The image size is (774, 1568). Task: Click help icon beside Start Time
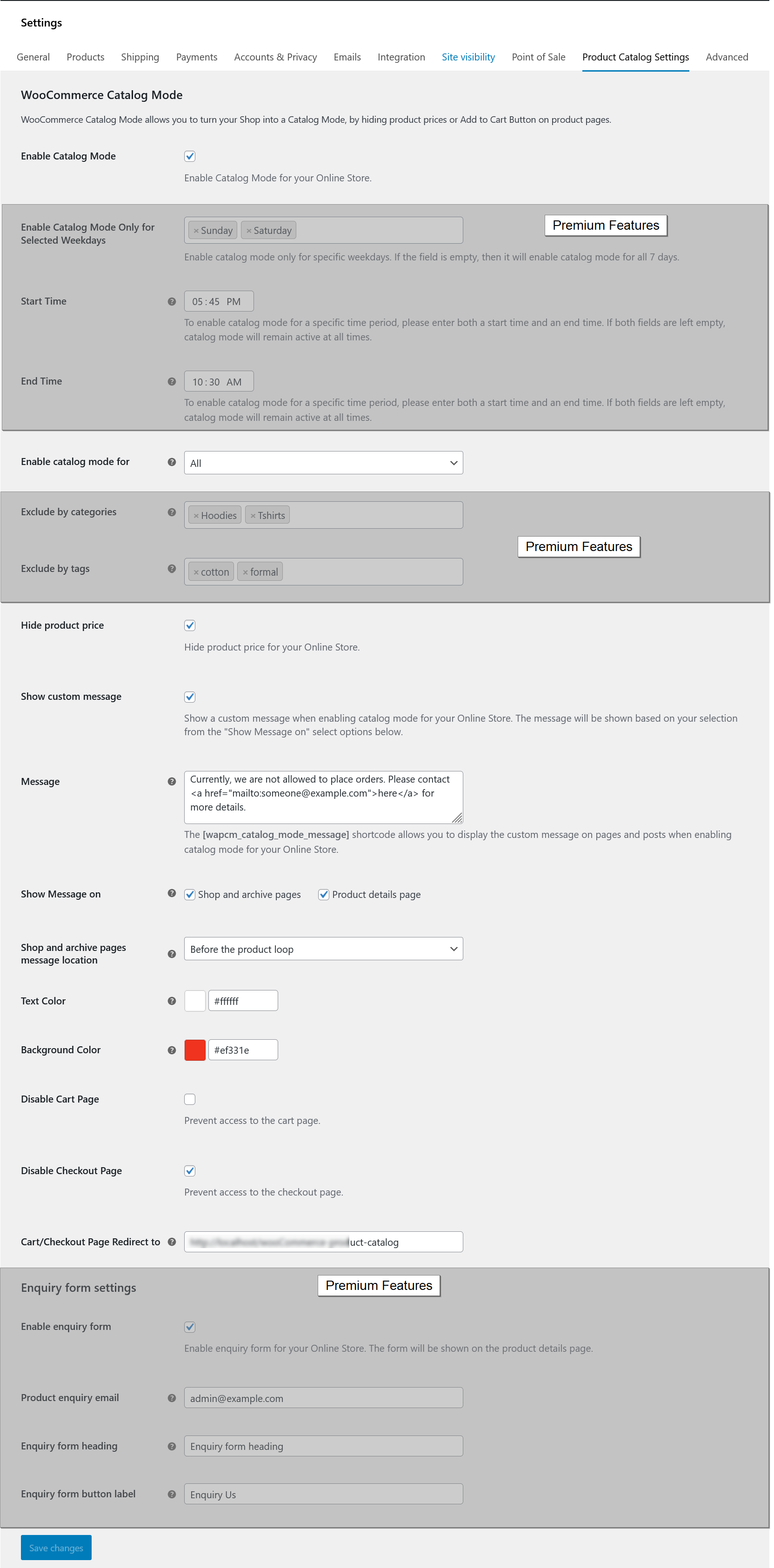pyautogui.click(x=172, y=301)
